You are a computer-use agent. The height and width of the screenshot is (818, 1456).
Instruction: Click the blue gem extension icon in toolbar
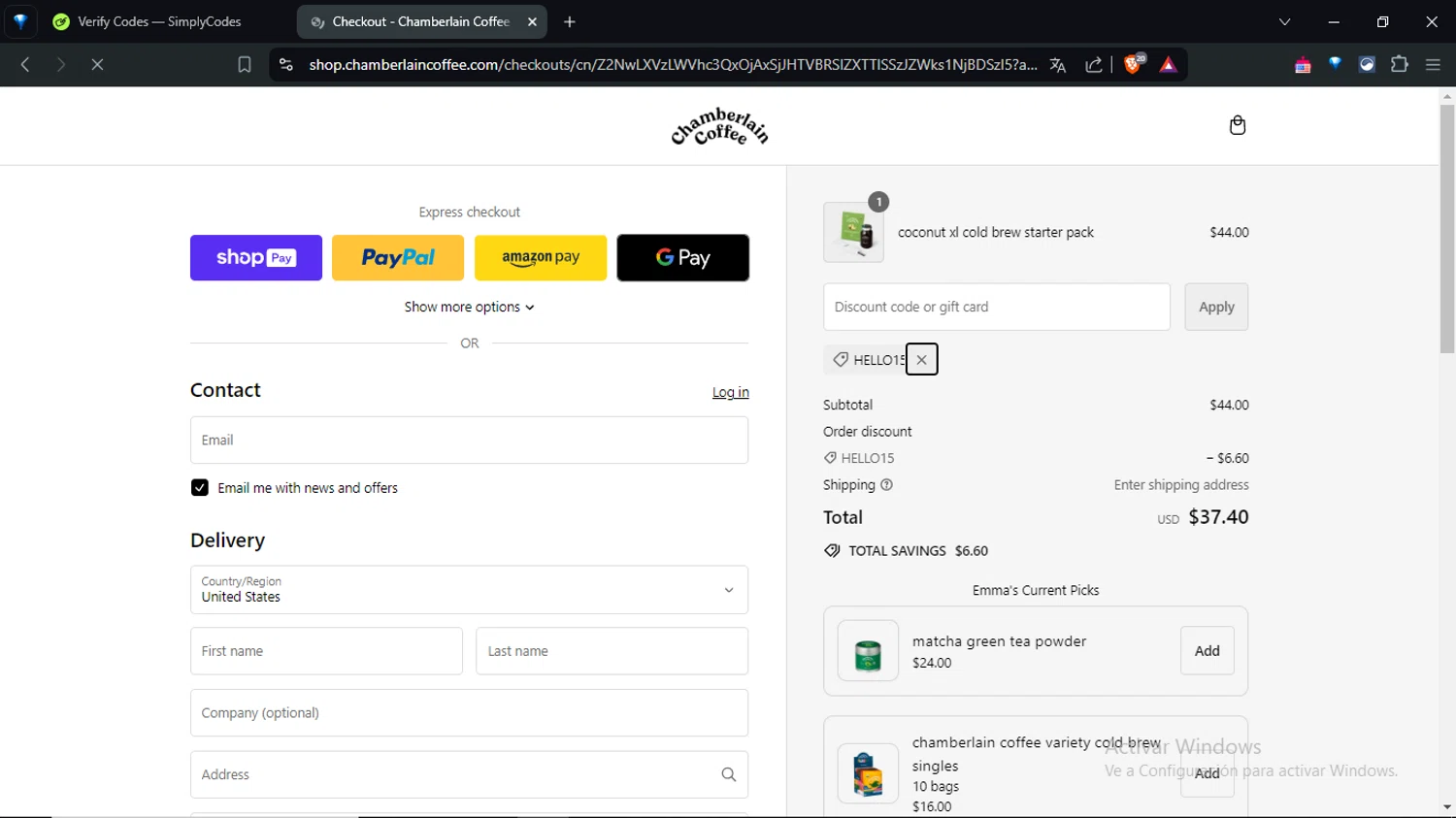coord(1335,64)
